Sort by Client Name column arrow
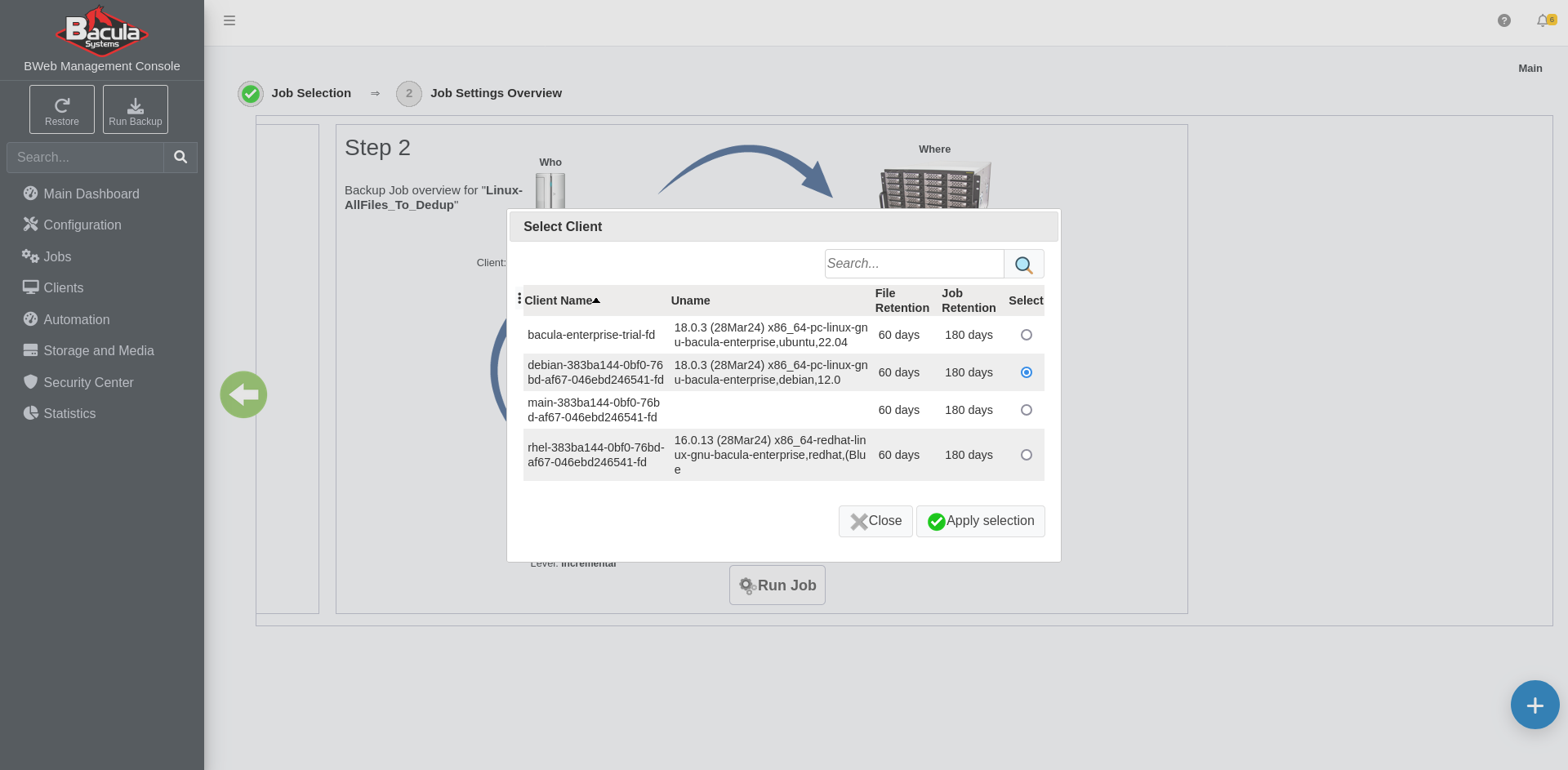Screen dimensions: 1568x770 [596, 300]
